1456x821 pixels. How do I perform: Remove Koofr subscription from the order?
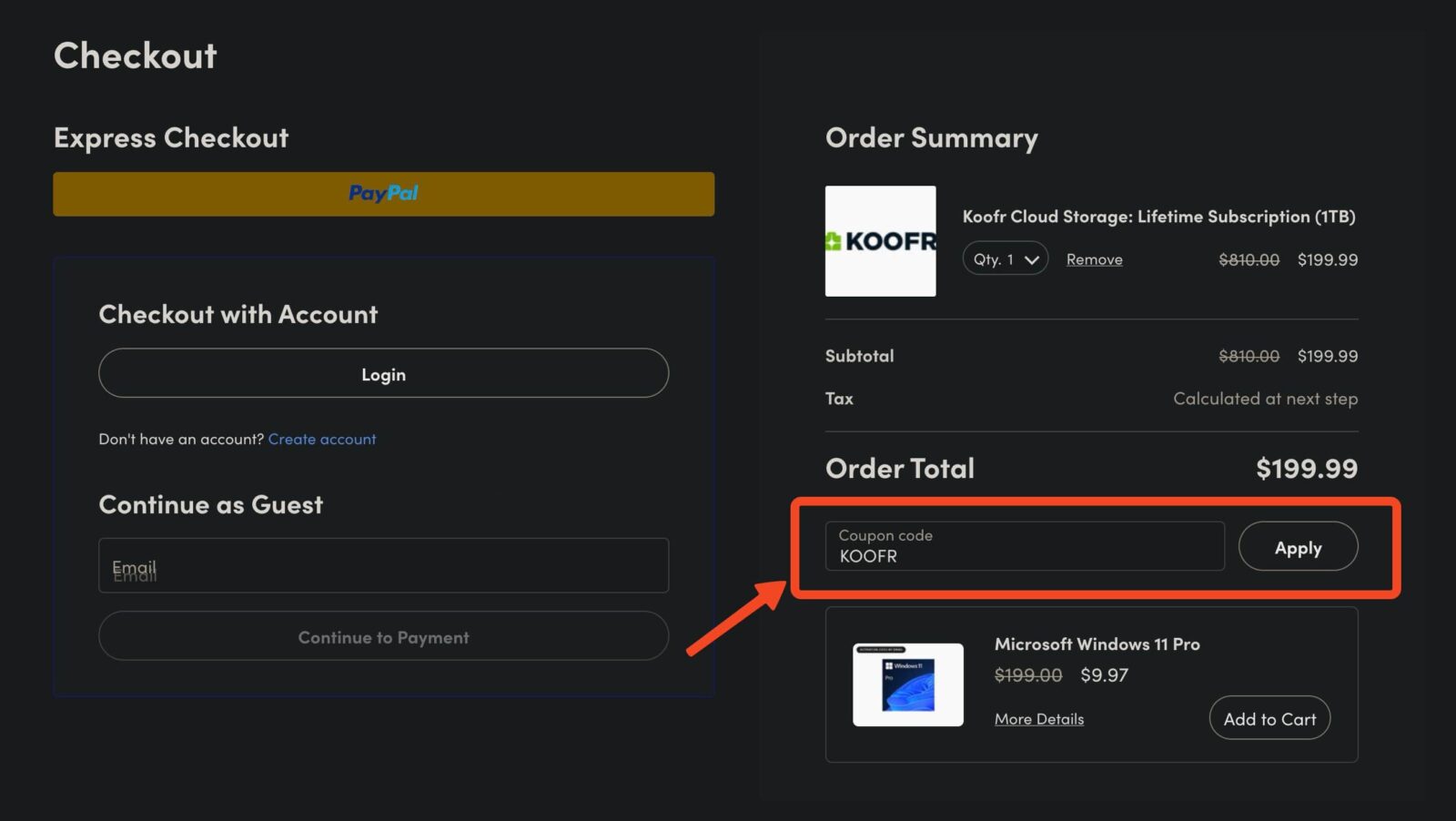point(1094,259)
